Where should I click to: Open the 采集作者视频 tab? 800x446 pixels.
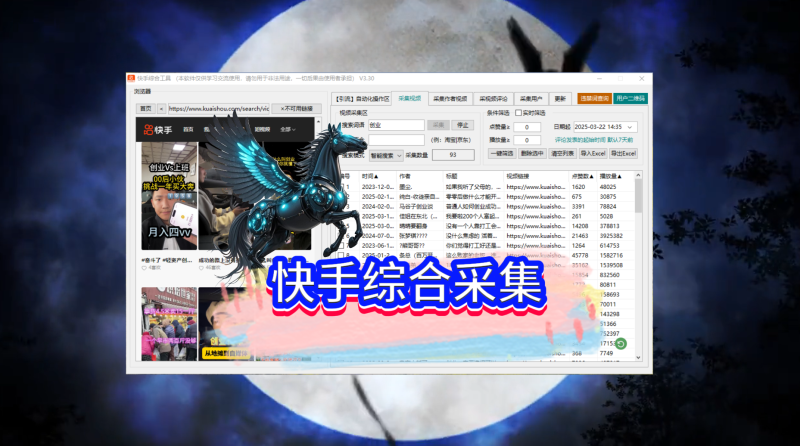pyautogui.click(x=450, y=99)
